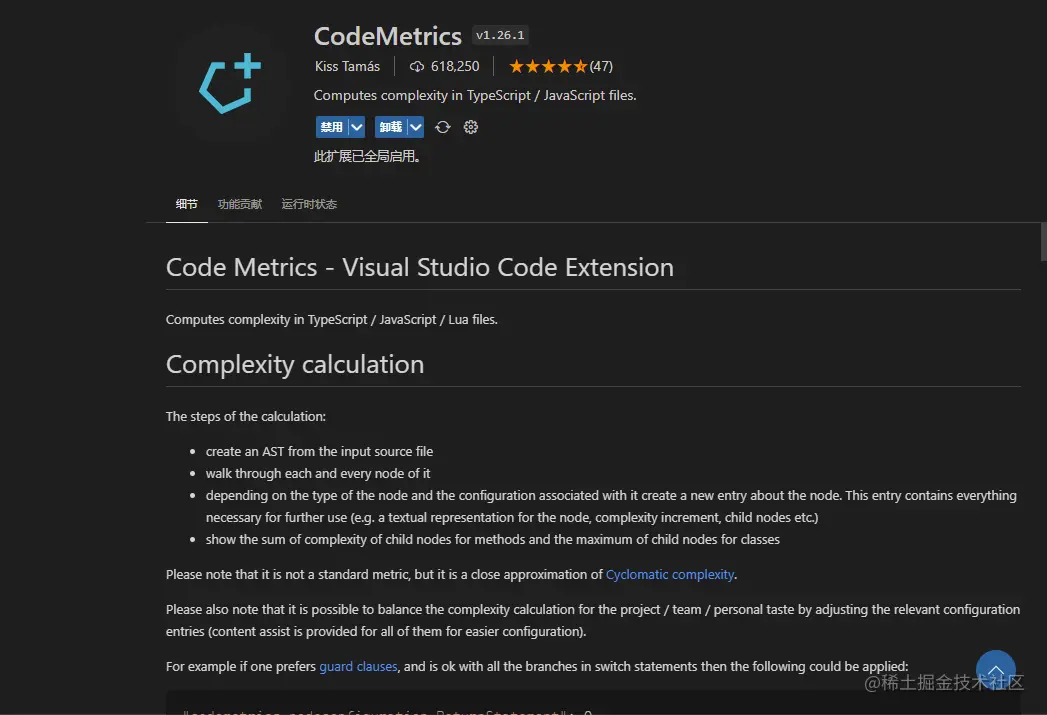1047x715 pixels.
Task: Click the 禁用 (disable) button
Action: [332, 127]
